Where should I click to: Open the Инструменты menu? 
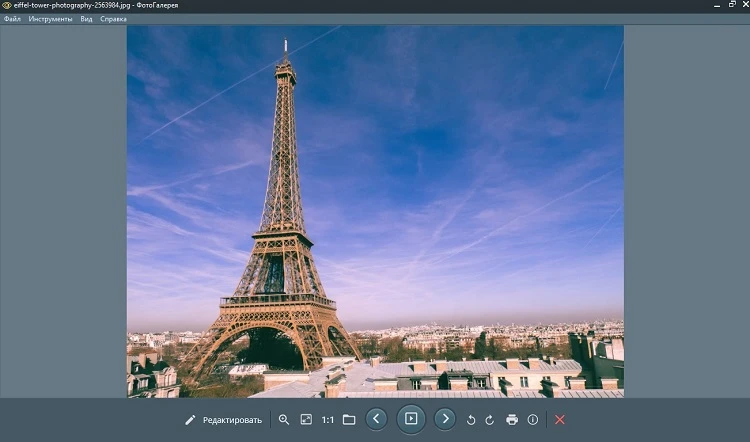[x=50, y=19]
